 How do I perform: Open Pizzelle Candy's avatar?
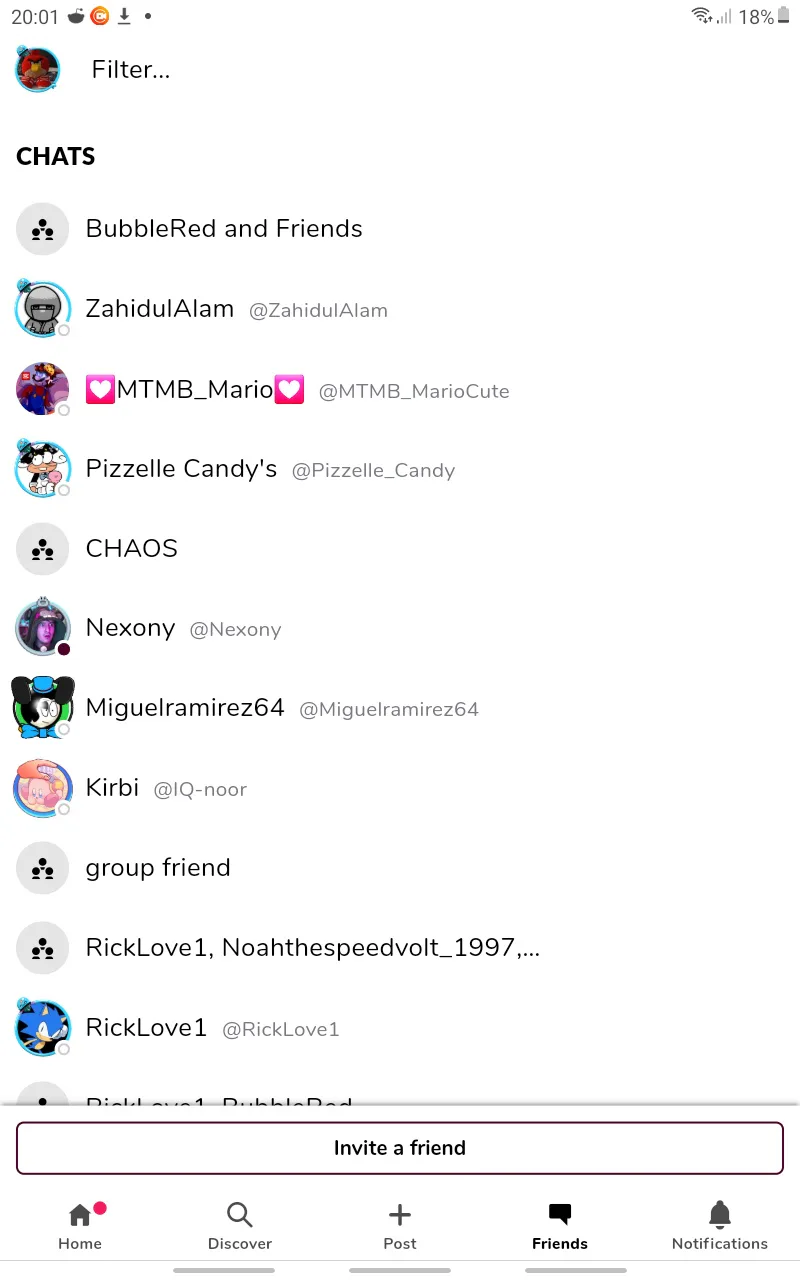click(x=42, y=468)
